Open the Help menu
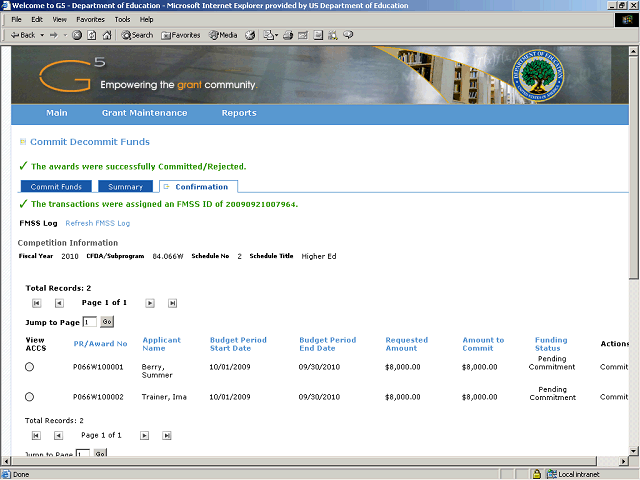 [146, 19]
